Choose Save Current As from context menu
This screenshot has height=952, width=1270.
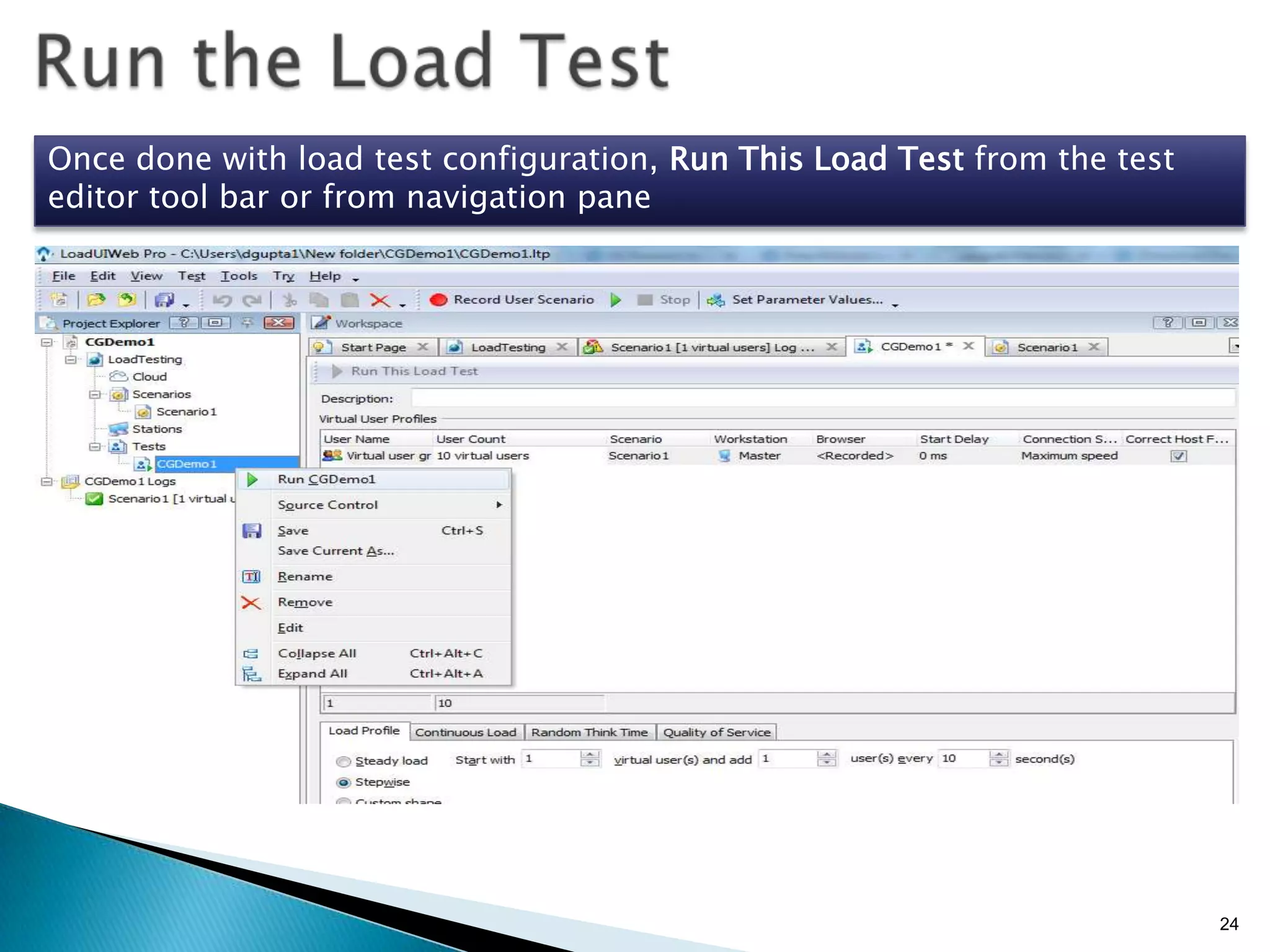click(336, 551)
